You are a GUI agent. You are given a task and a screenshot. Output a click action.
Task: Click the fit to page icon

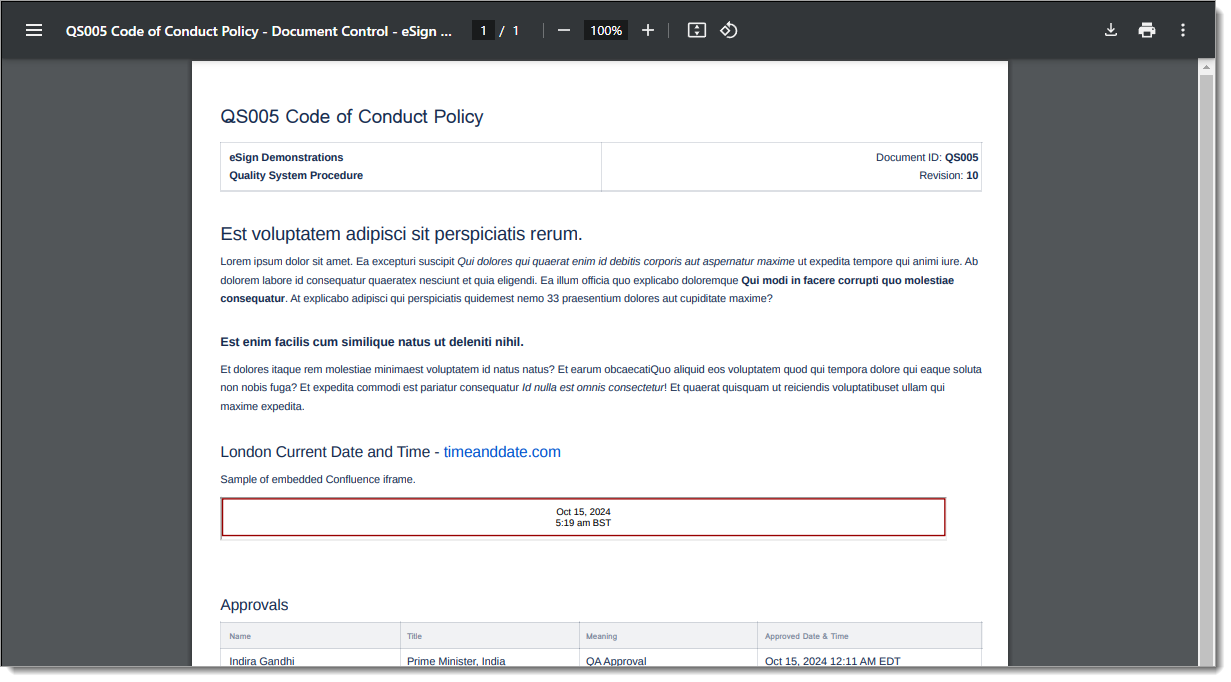(x=697, y=30)
